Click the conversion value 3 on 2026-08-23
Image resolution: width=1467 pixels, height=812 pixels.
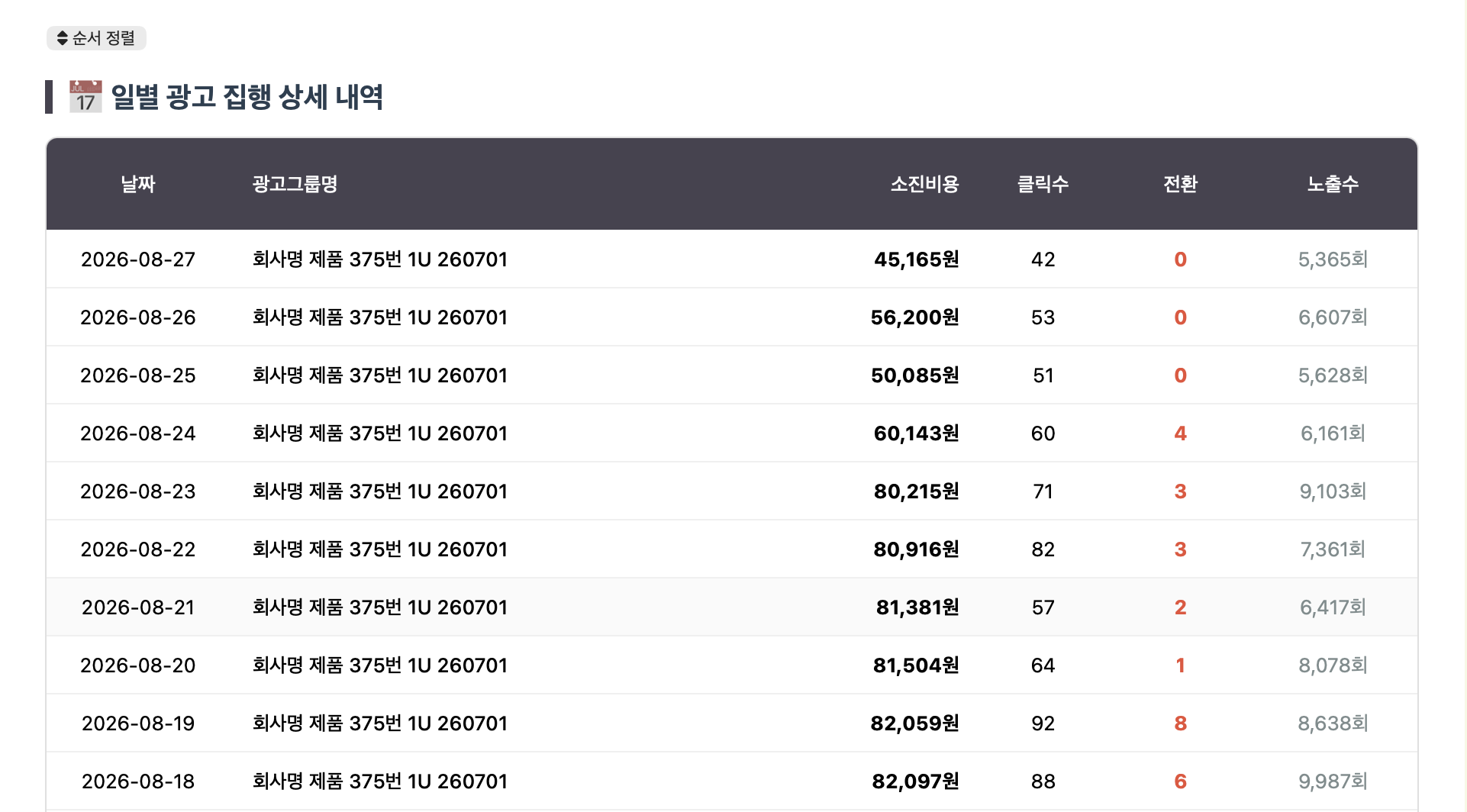coord(1180,491)
